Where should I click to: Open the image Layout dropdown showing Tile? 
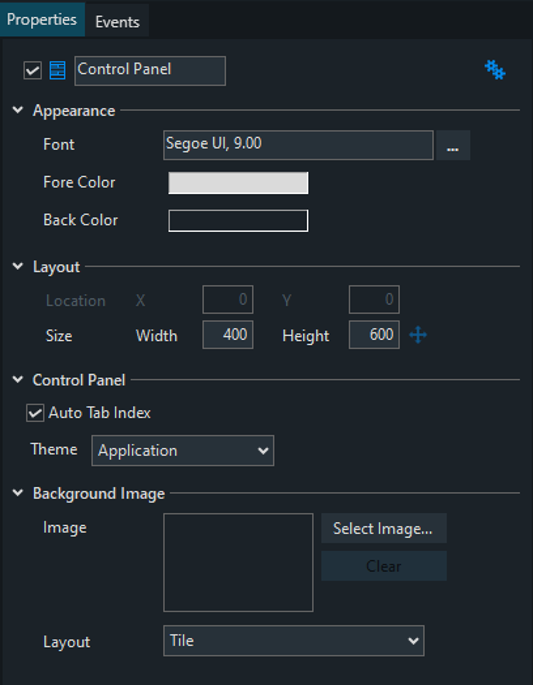point(293,641)
